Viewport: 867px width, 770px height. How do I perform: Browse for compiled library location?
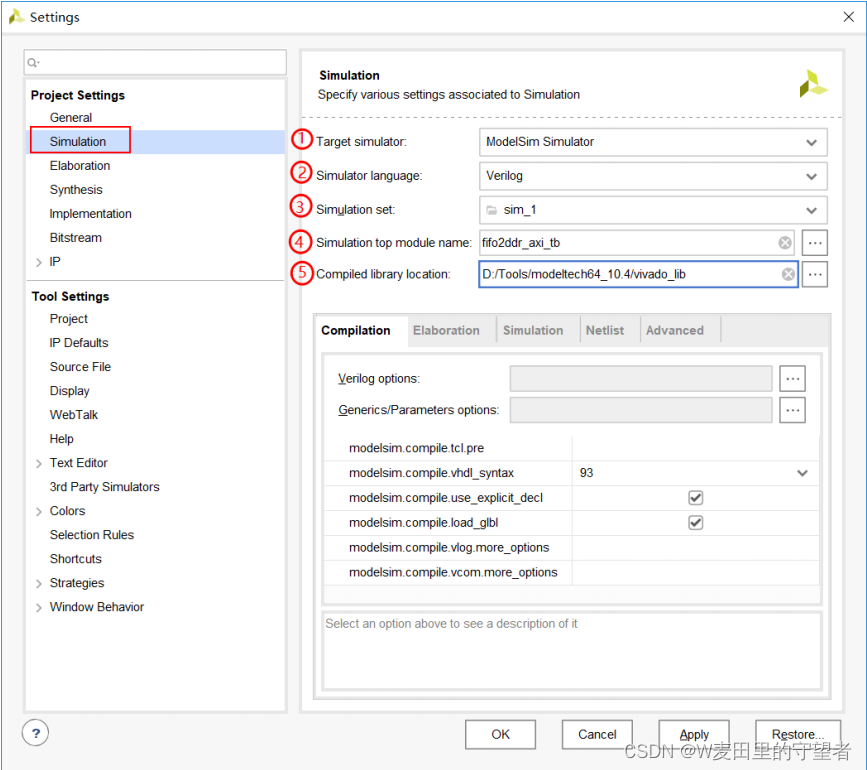click(x=814, y=274)
